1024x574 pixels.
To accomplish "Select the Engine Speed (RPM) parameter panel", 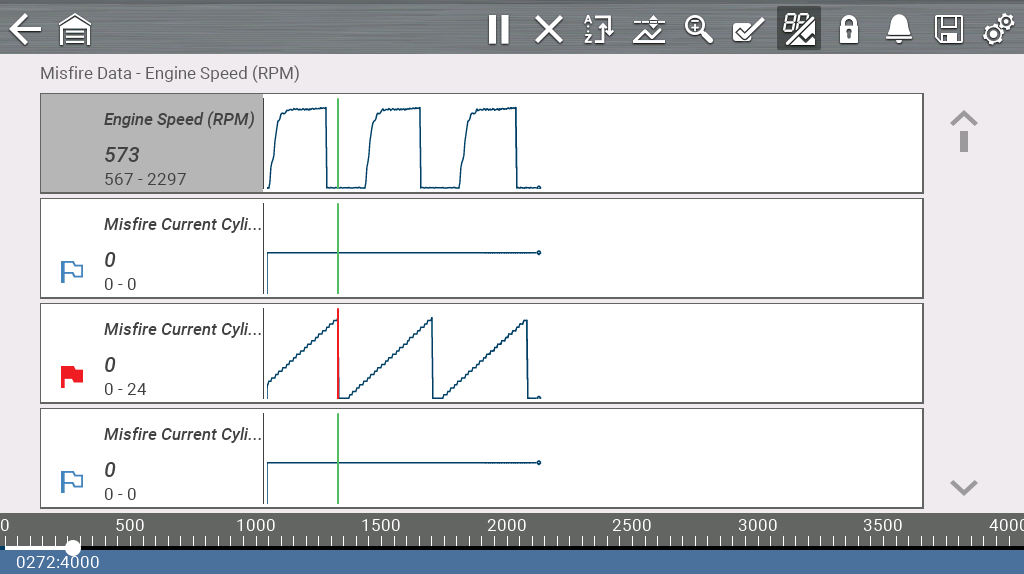I will coord(152,143).
